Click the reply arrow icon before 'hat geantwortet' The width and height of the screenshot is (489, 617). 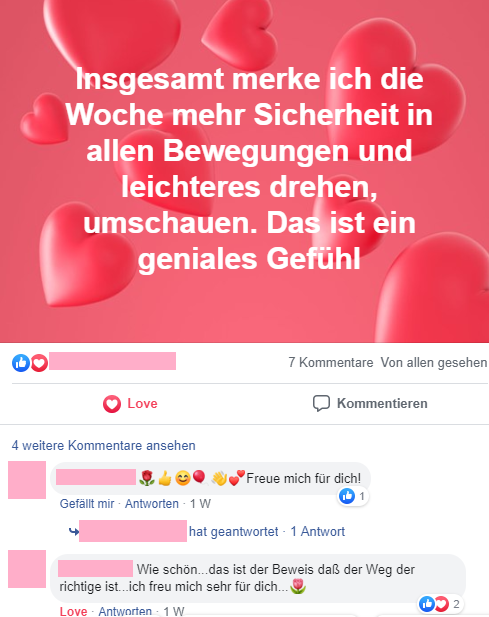click(x=74, y=532)
